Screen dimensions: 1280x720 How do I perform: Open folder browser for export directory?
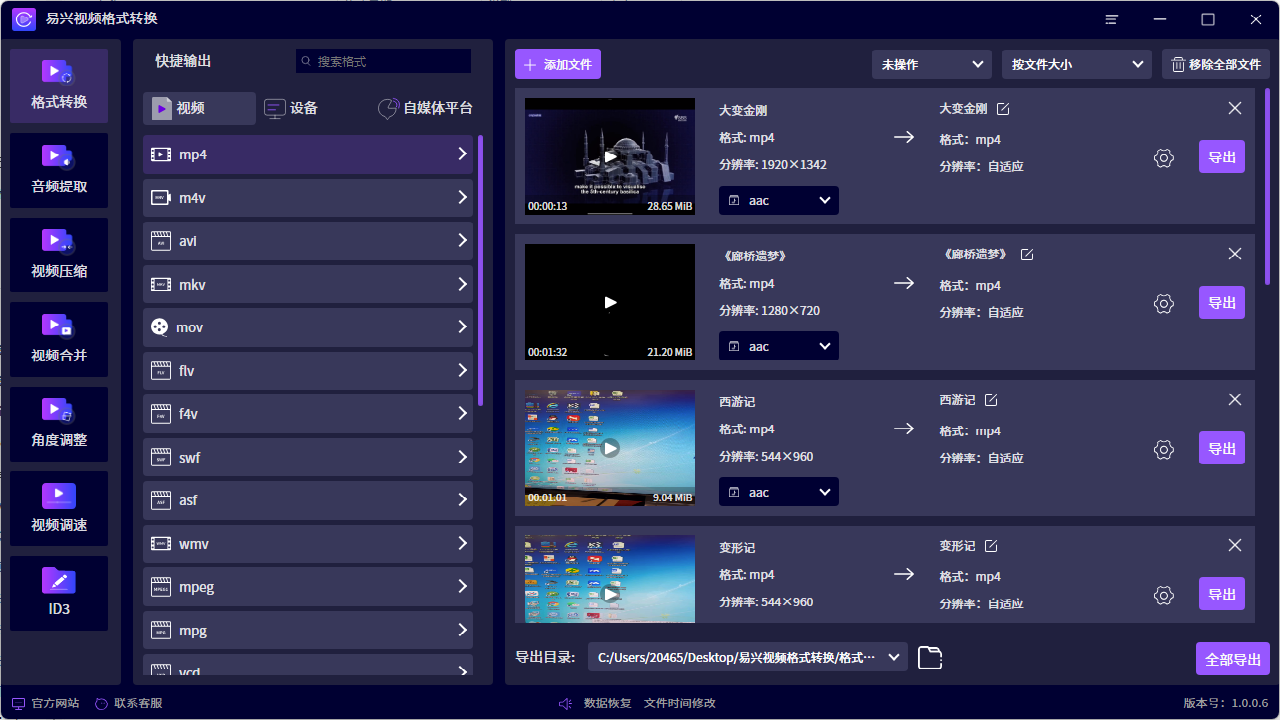(x=929, y=657)
